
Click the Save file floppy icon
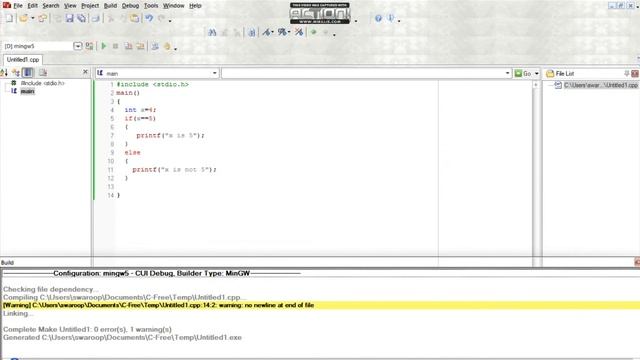[69, 18]
